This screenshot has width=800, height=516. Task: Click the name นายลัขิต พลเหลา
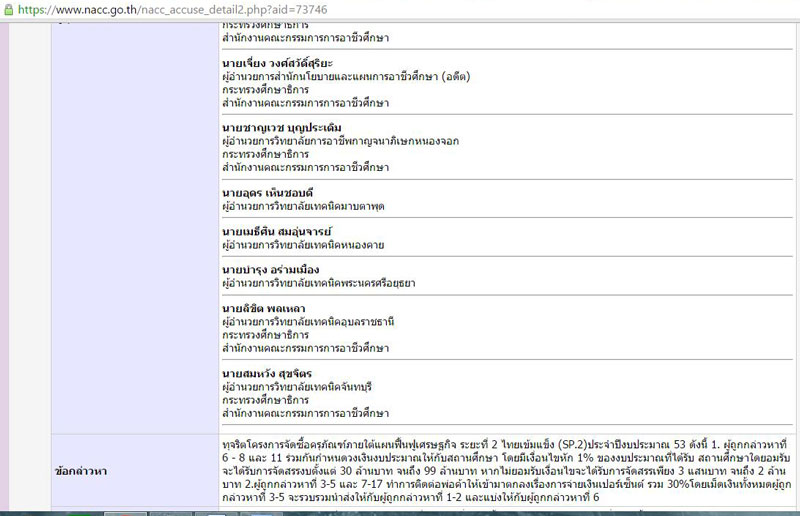click(x=264, y=308)
